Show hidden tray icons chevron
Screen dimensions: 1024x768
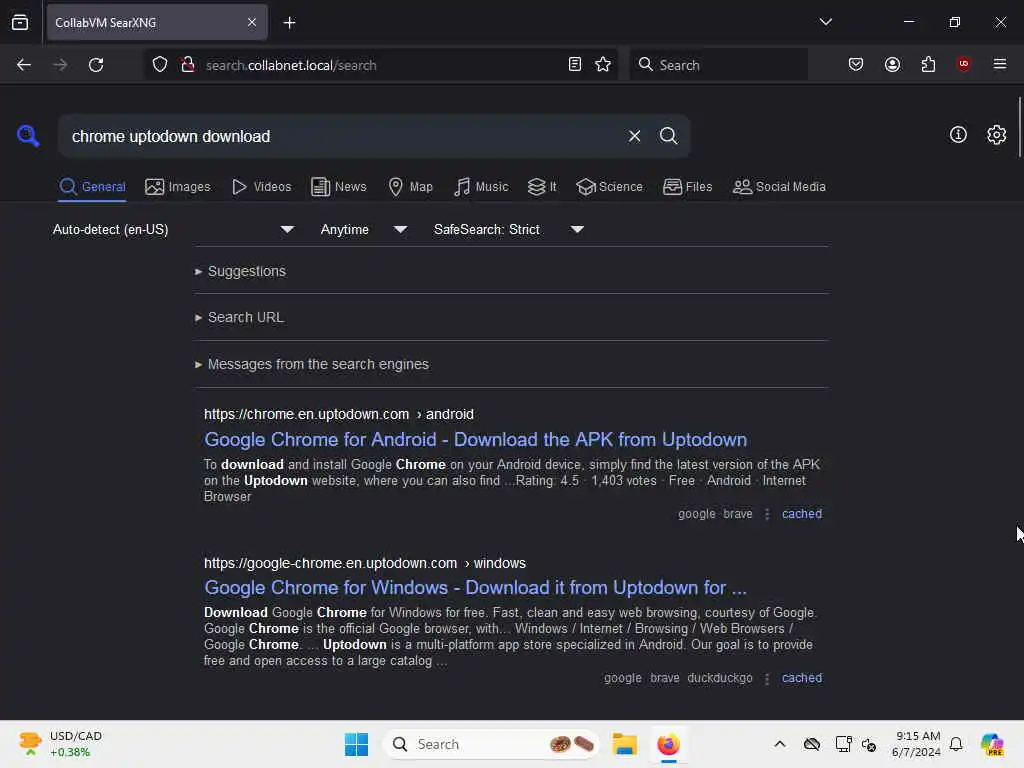click(780, 744)
